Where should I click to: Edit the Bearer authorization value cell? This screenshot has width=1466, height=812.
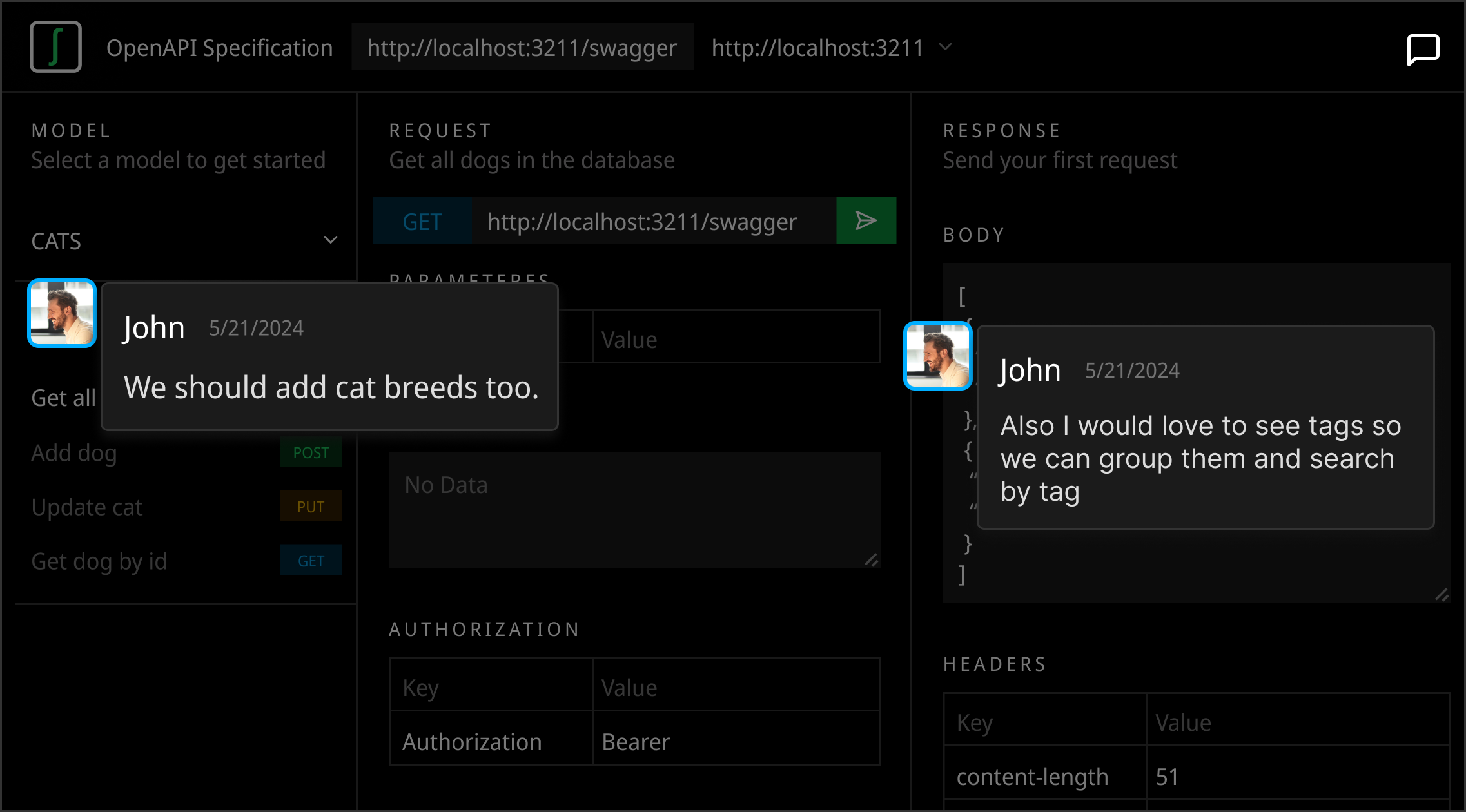coord(736,741)
